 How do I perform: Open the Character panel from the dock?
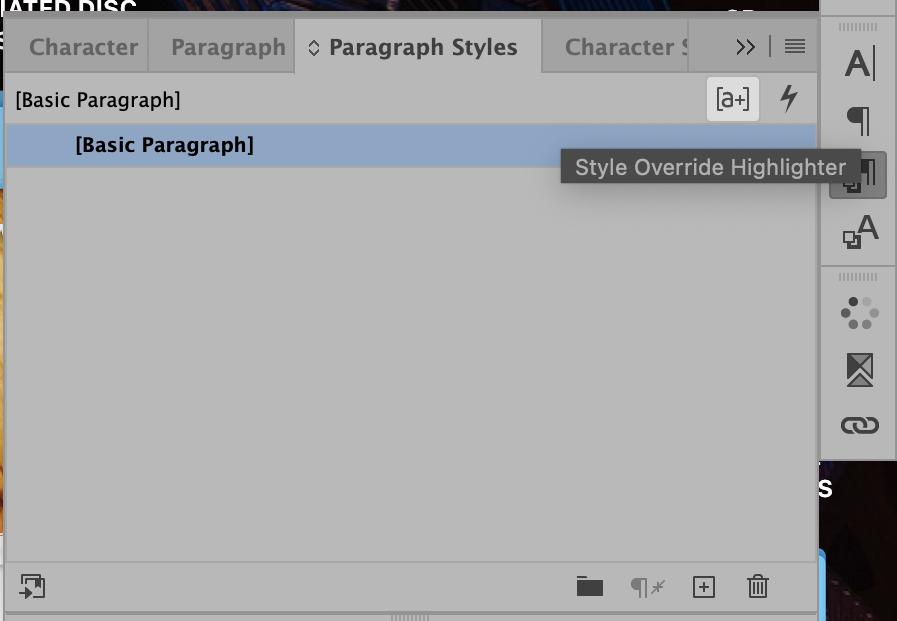pos(857,62)
